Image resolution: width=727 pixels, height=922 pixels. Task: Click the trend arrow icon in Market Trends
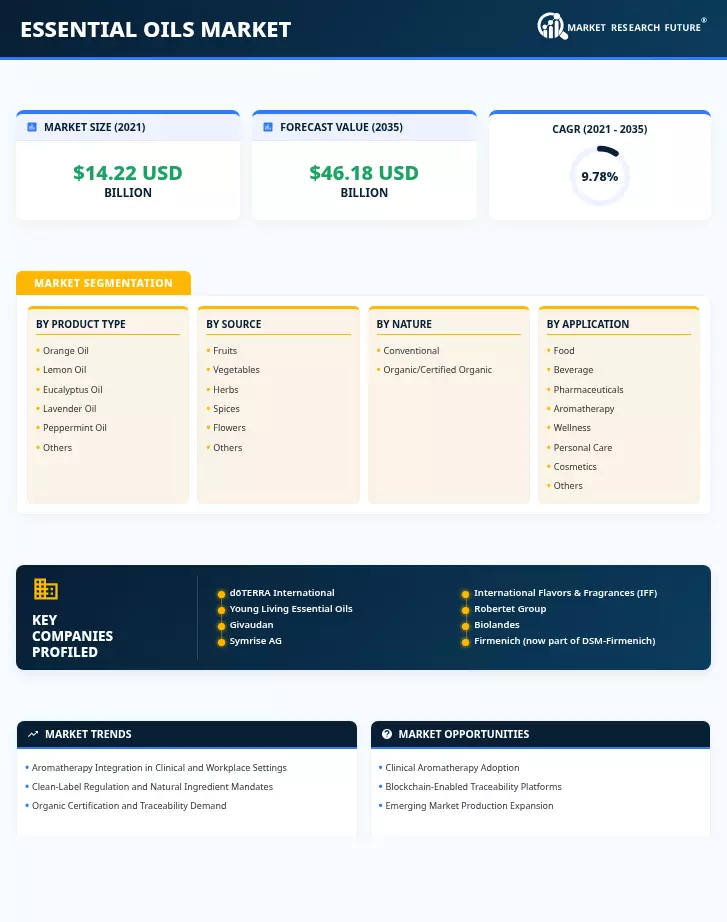pos(33,734)
